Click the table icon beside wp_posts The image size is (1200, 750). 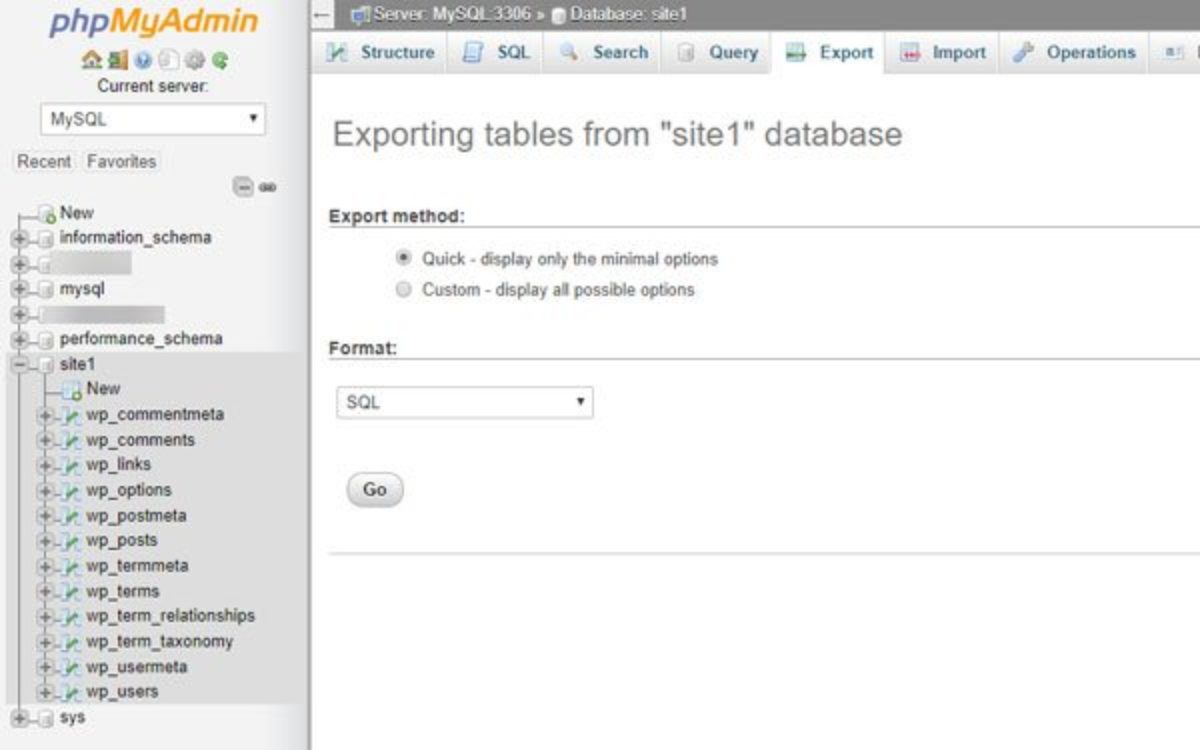72,541
